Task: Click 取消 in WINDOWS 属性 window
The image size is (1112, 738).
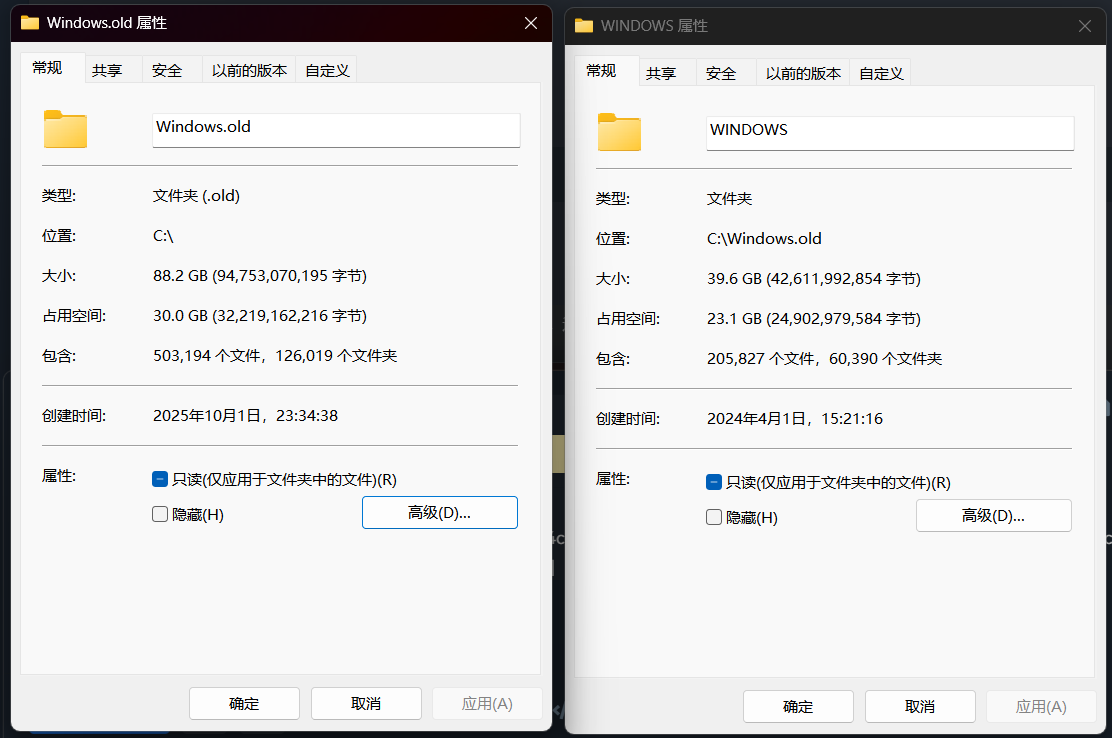Action: [x=919, y=706]
